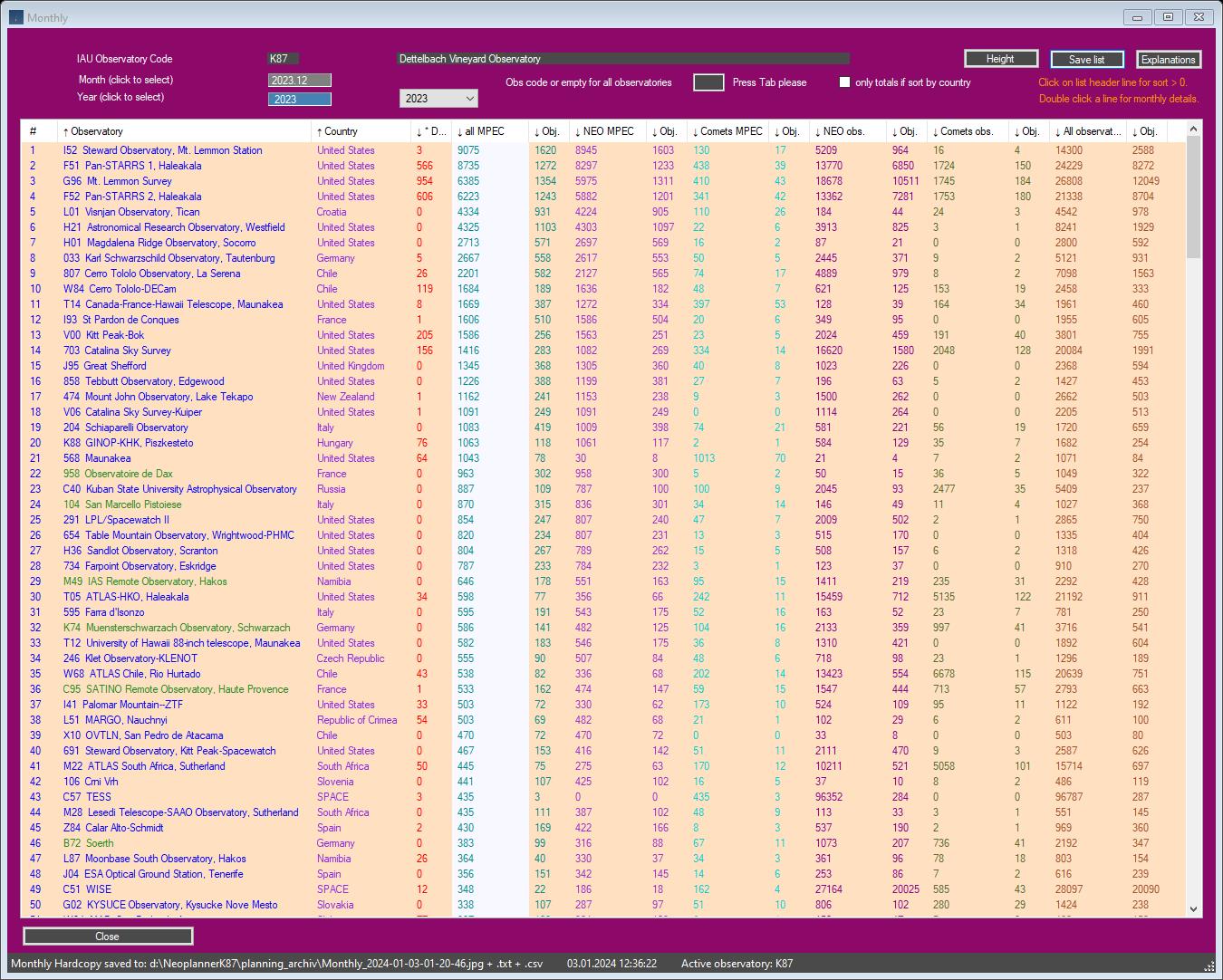The image size is (1223, 980).
Task: Select row 'Z84 Calar Alto-Schmidt'
Action: click(602, 828)
